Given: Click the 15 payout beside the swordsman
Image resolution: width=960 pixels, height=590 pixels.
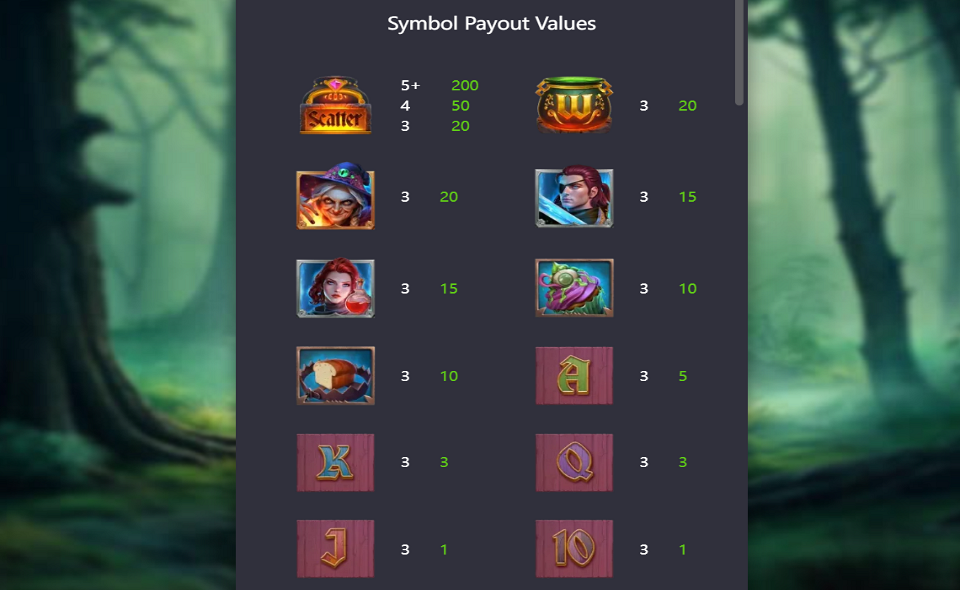Looking at the screenshot, I should 688,197.
